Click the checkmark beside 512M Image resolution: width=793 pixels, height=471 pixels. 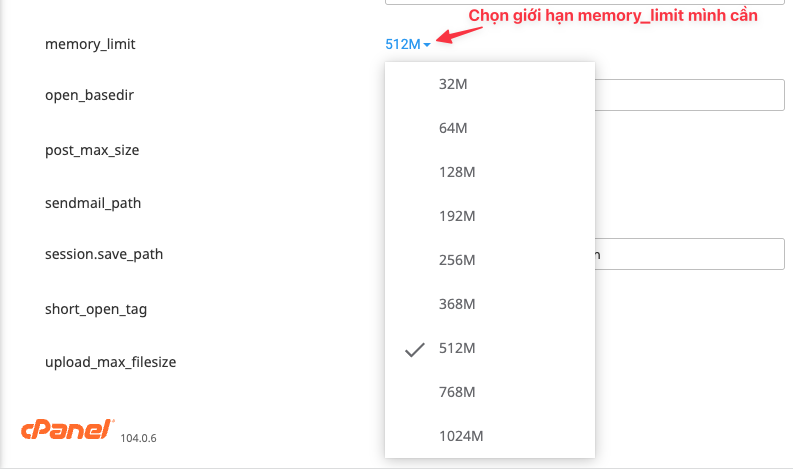tap(415, 350)
